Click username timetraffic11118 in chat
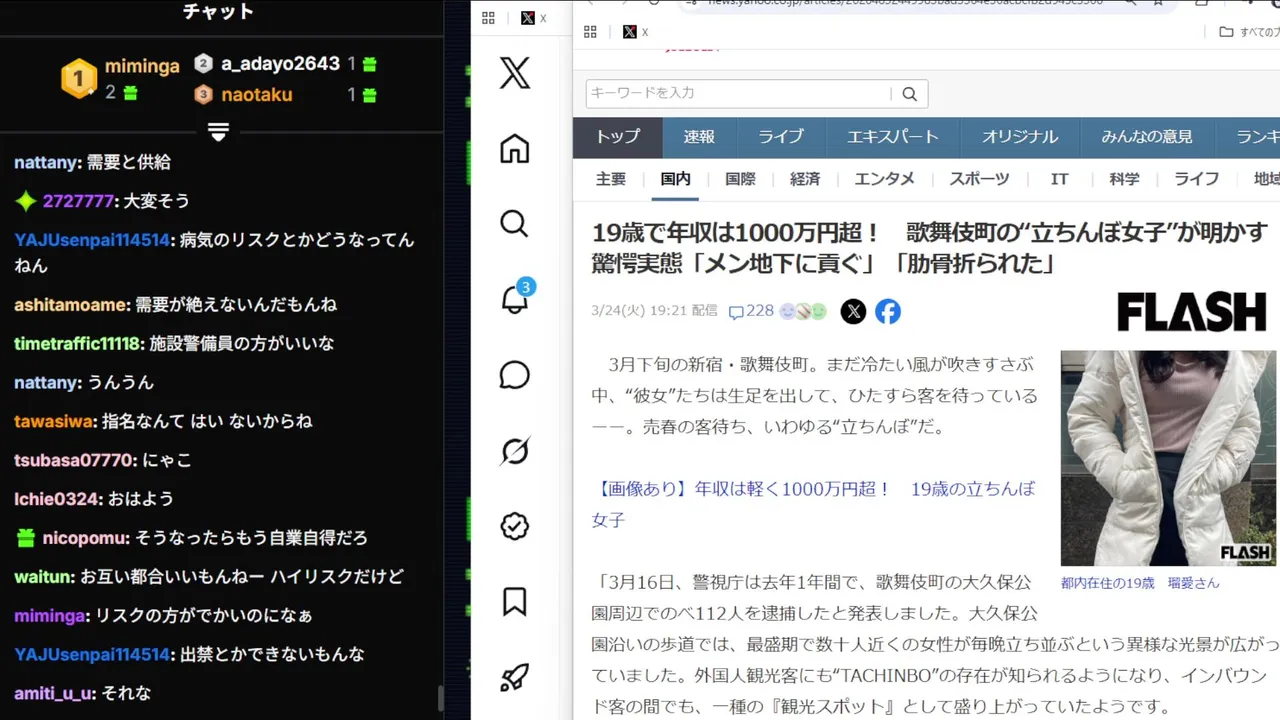 click(77, 343)
